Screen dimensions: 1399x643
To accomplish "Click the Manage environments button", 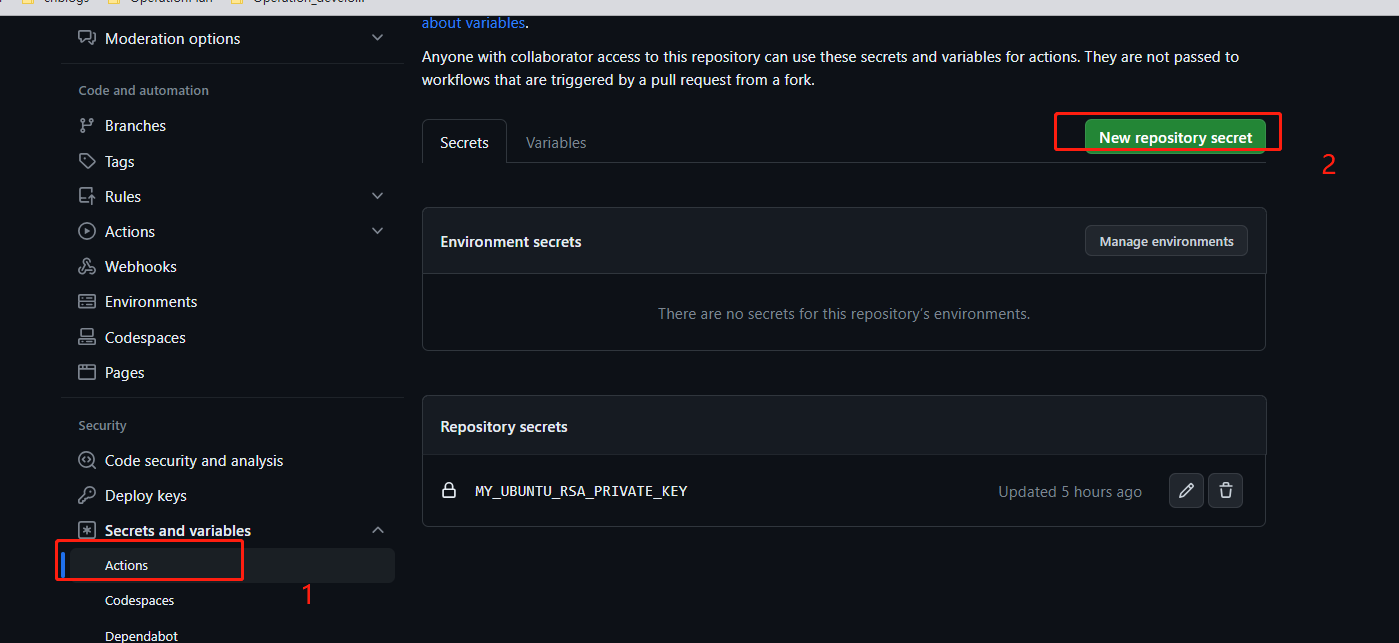I will pyautogui.click(x=1166, y=241).
